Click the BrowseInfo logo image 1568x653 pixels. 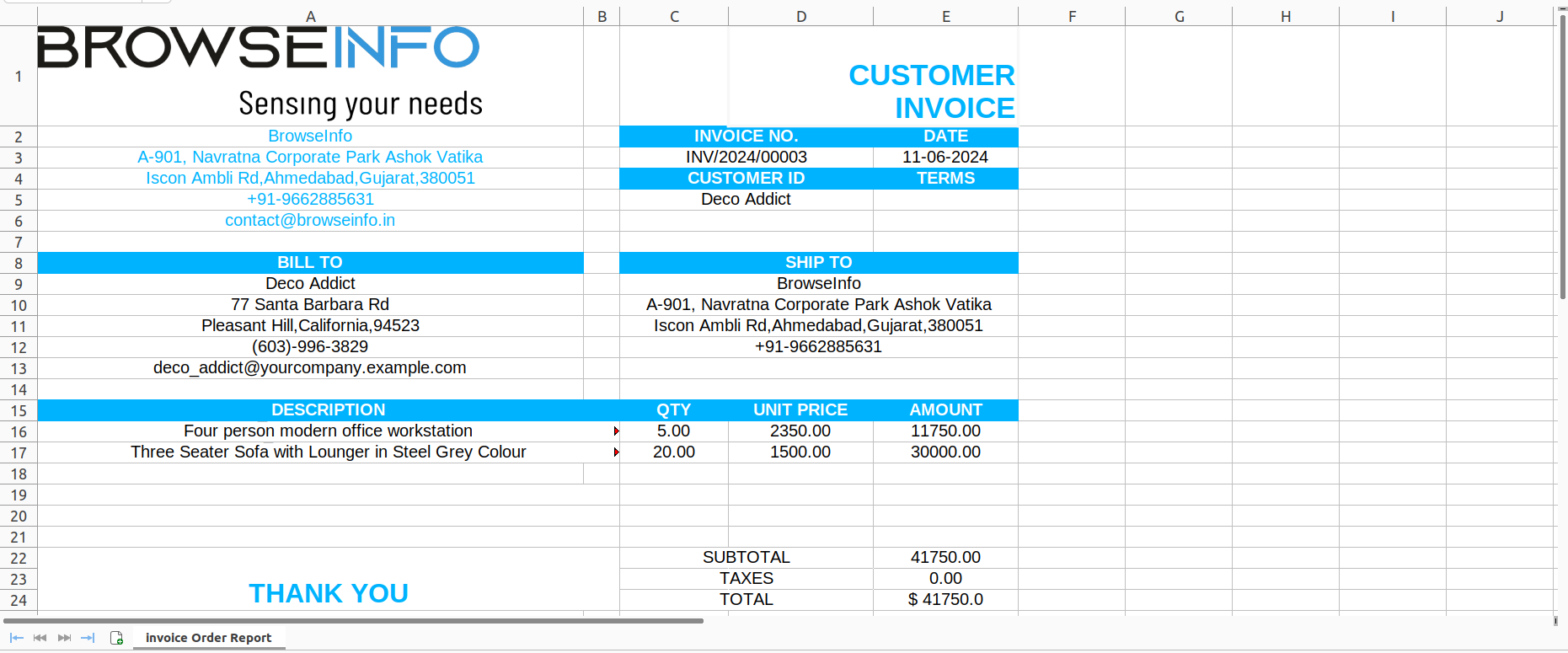[x=260, y=72]
